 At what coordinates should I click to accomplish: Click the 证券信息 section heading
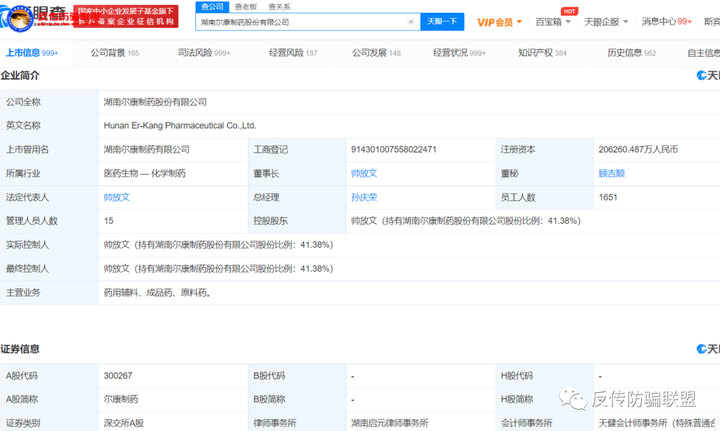(20, 349)
